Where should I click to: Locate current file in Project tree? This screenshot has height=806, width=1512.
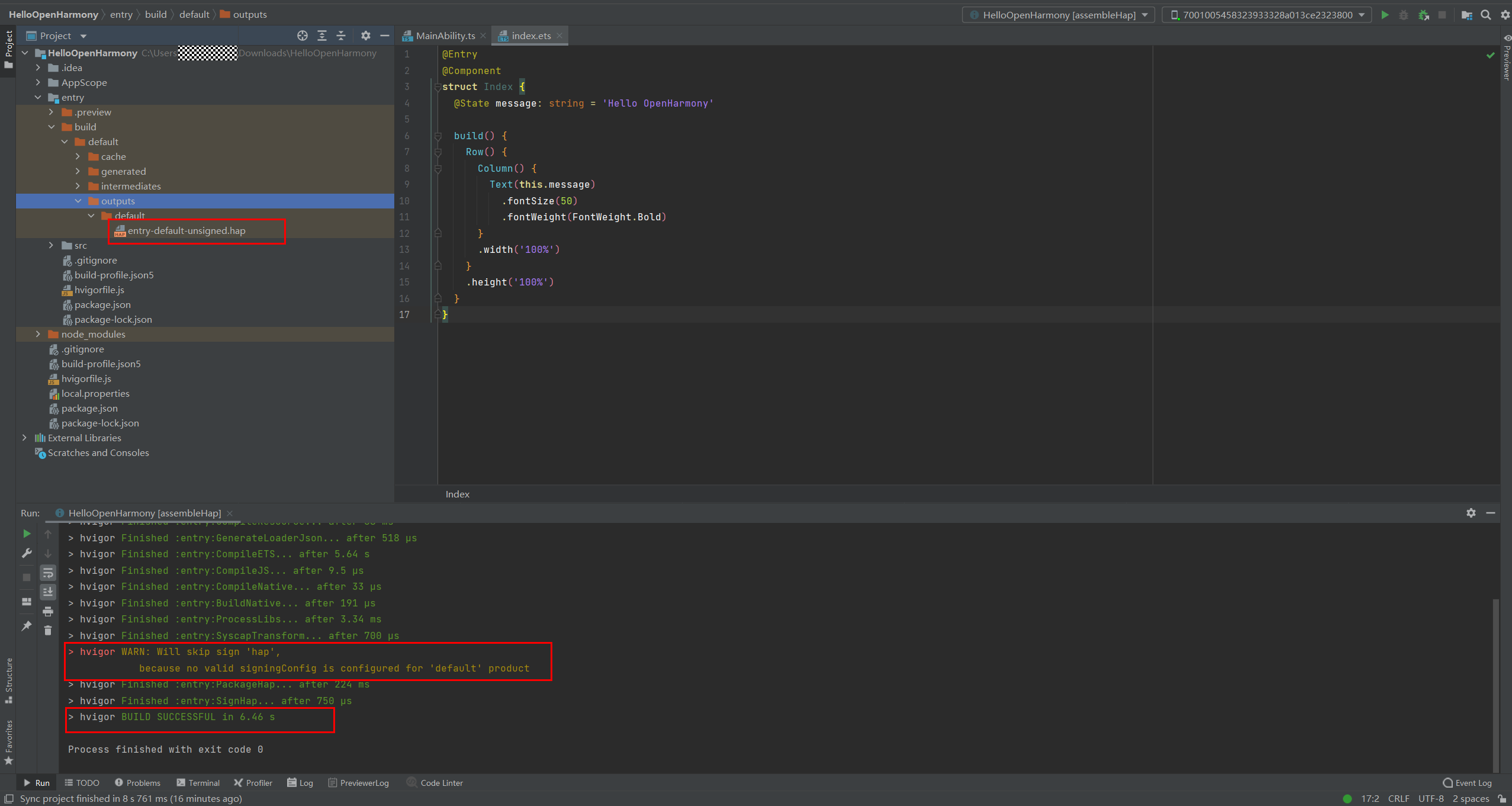(x=303, y=36)
